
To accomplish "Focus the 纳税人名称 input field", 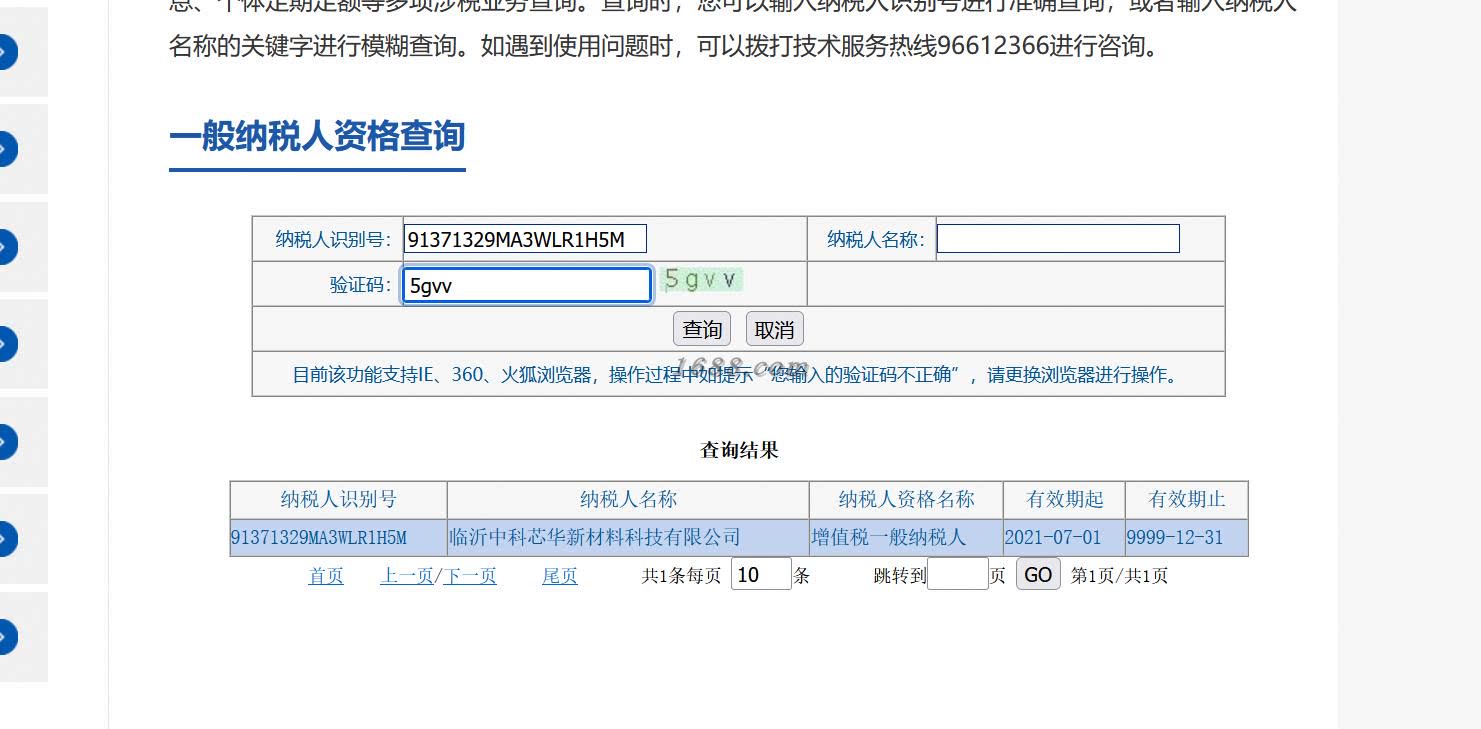I will [x=1058, y=239].
